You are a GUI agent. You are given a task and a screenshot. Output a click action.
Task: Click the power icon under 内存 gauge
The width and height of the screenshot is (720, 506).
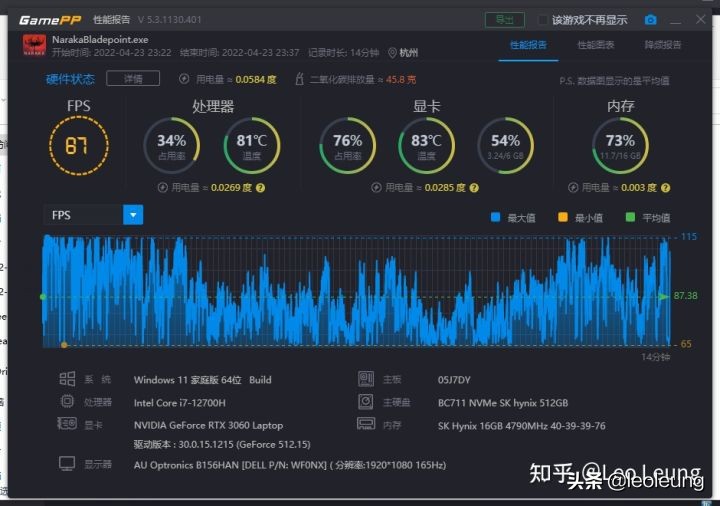(573, 187)
